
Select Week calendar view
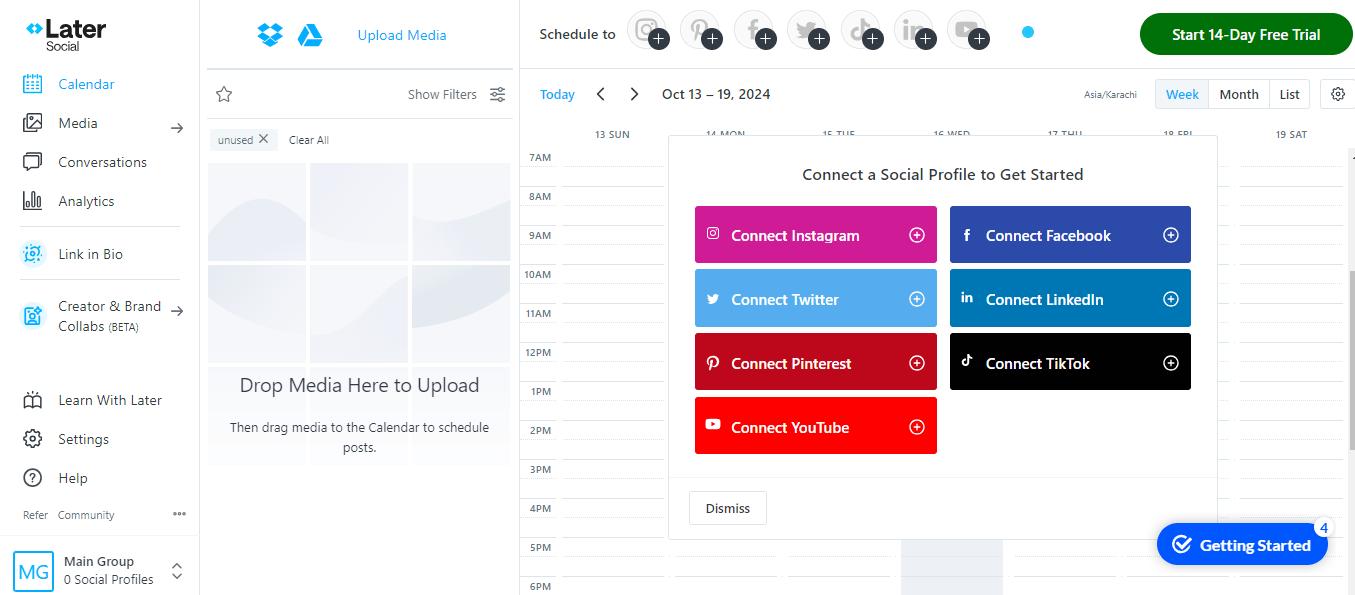tap(1182, 94)
